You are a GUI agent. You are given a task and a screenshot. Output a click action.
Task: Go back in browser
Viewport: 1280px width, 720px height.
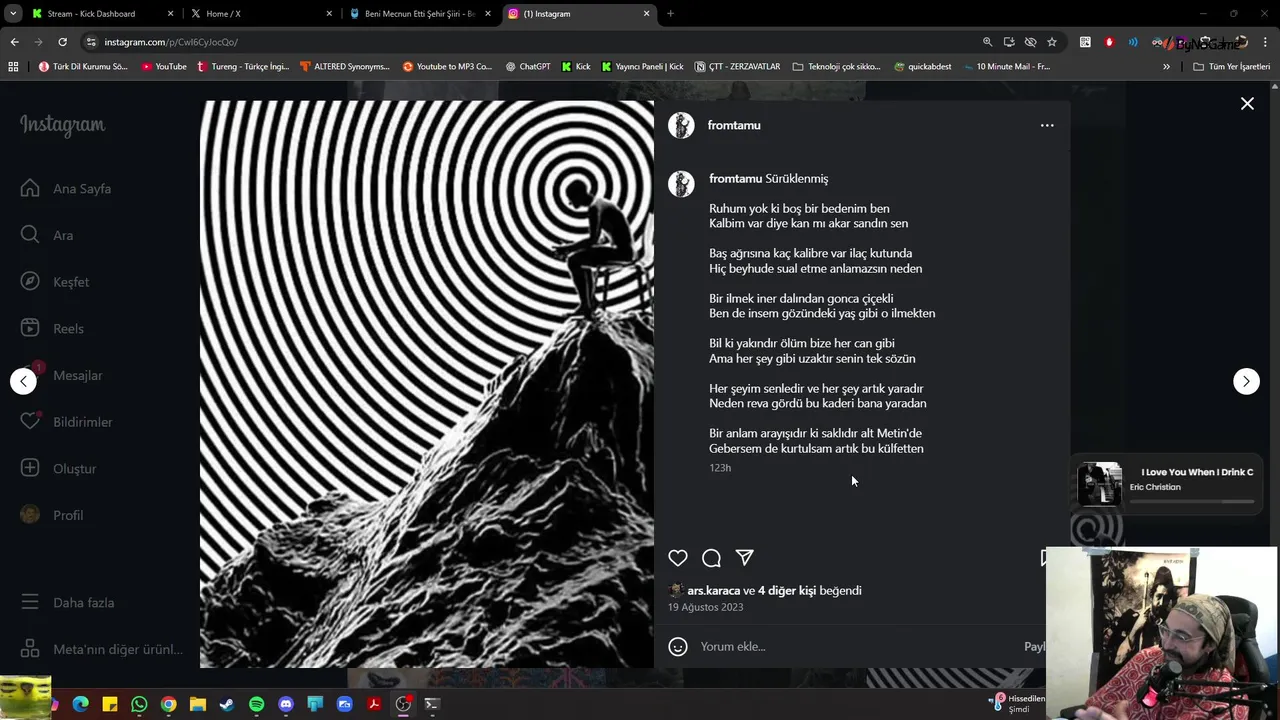click(x=14, y=42)
